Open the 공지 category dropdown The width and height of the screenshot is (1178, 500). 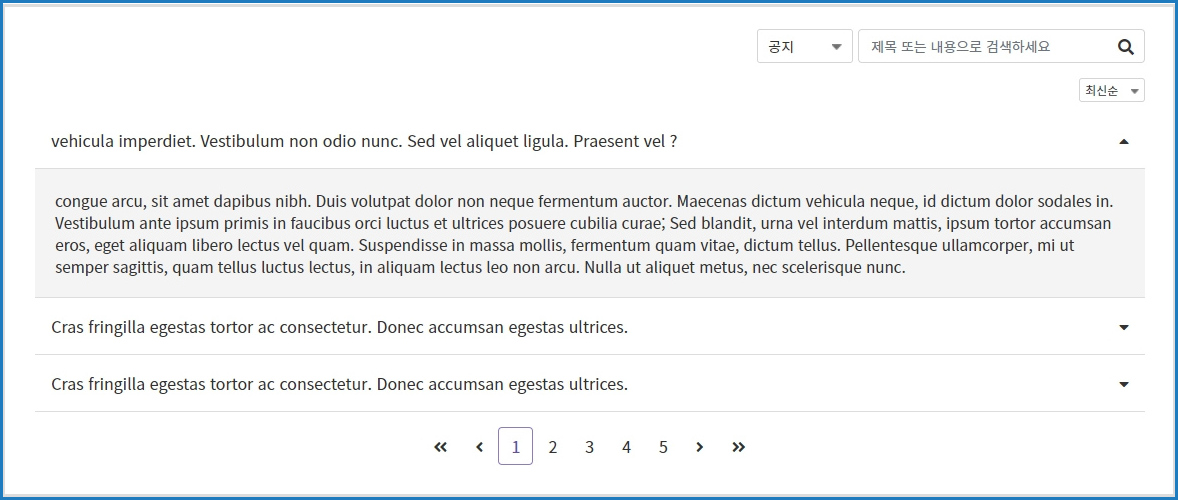click(x=804, y=46)
